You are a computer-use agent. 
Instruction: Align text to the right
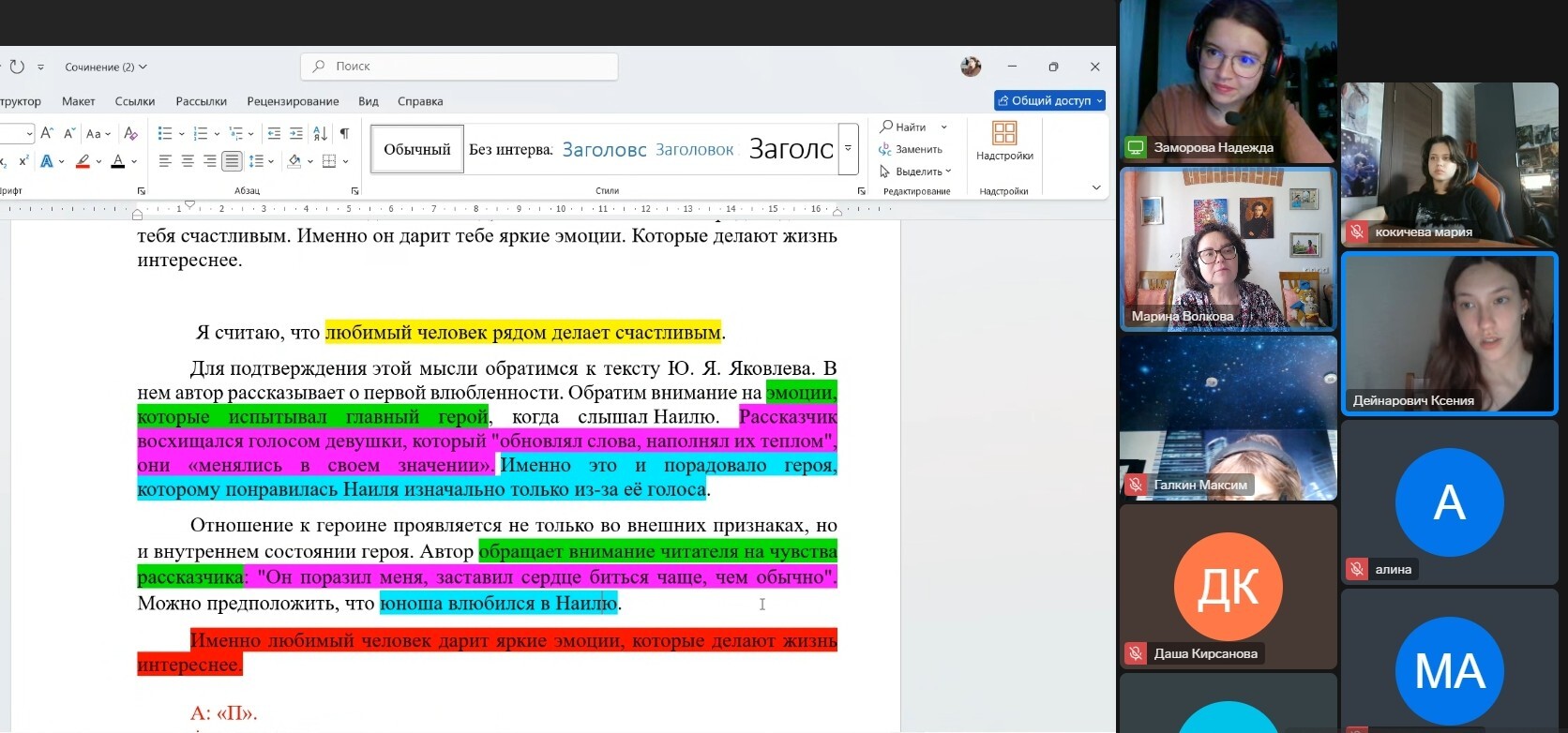pyautogui.click(x=210, y=161)
